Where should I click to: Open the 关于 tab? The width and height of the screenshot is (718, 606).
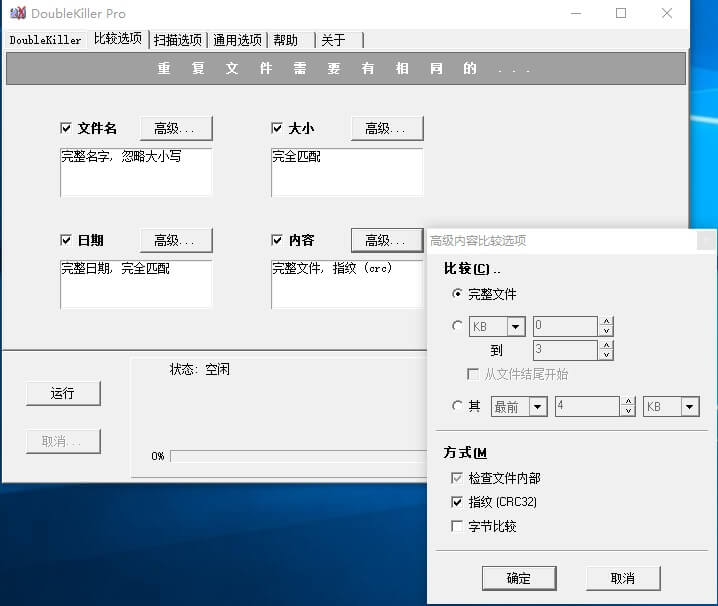tap(340, 40)
